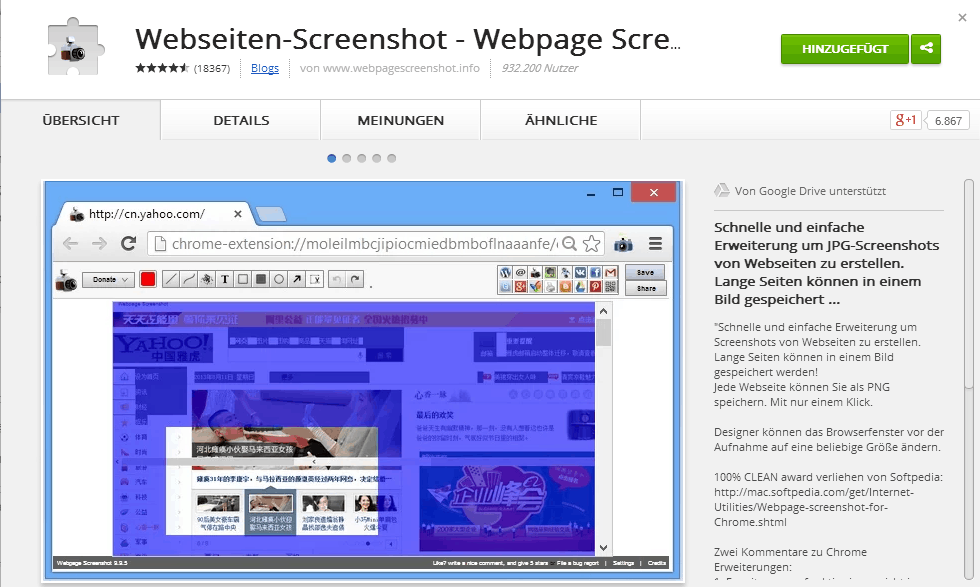
Task: Select the third carousel dot
Action: 362,158
